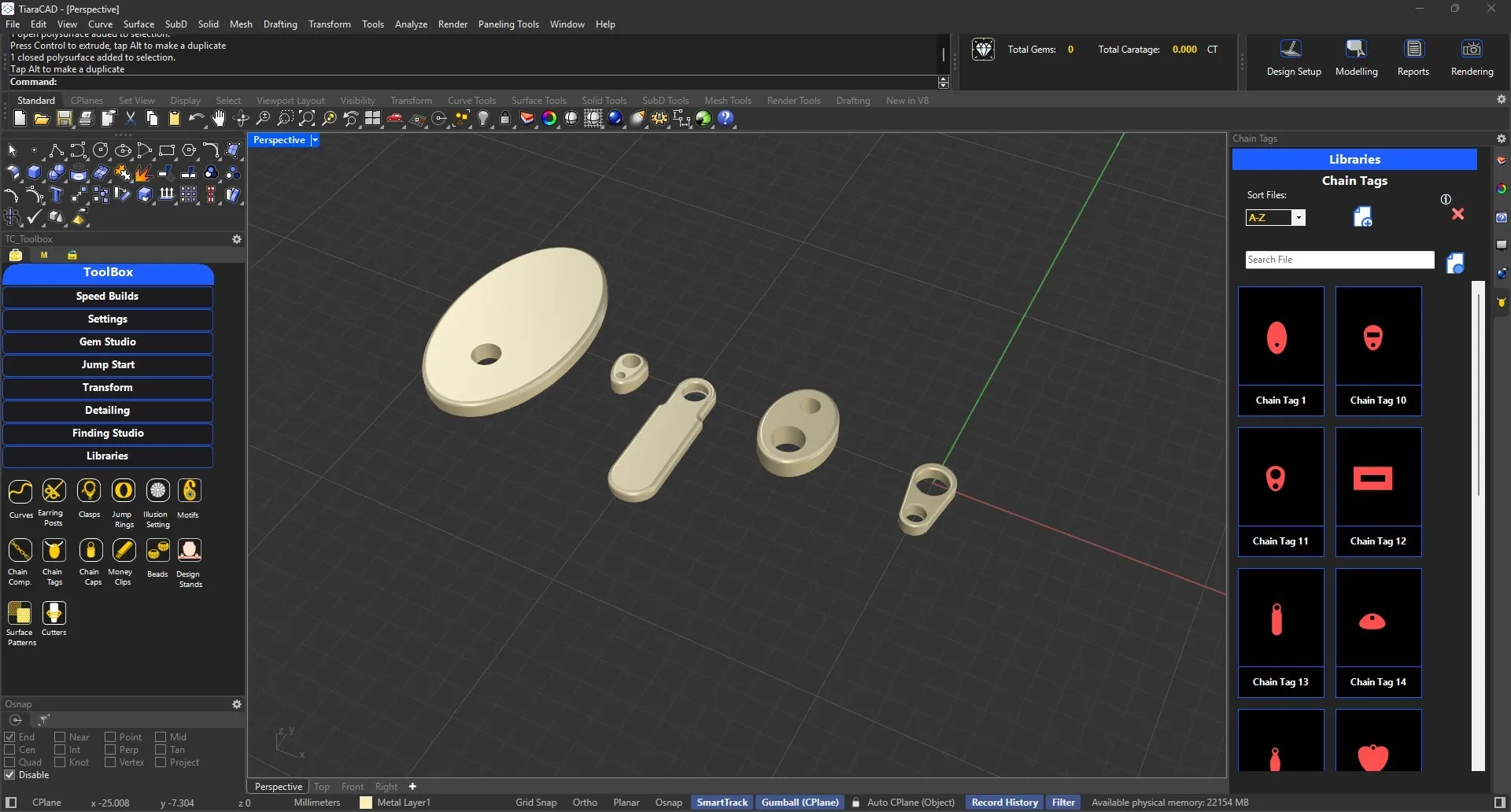Click the Design Setup icon

pos(1291,50)
